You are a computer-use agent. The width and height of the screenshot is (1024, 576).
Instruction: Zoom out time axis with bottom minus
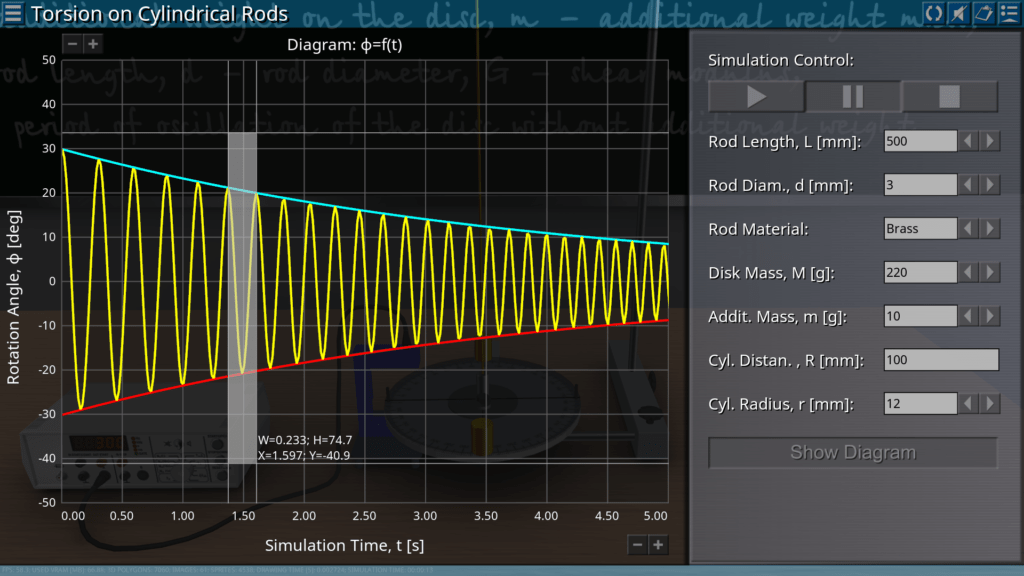[638, 544]
